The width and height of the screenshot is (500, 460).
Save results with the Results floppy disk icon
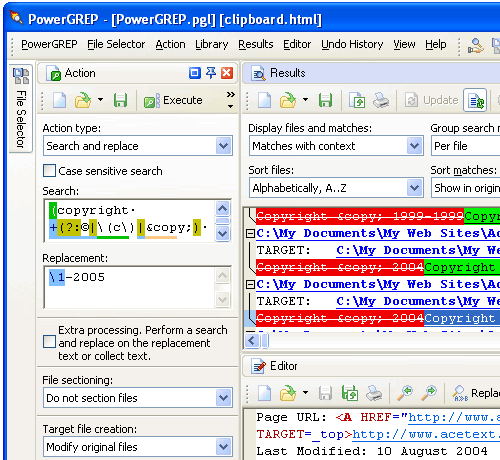(x=325, y=100)
